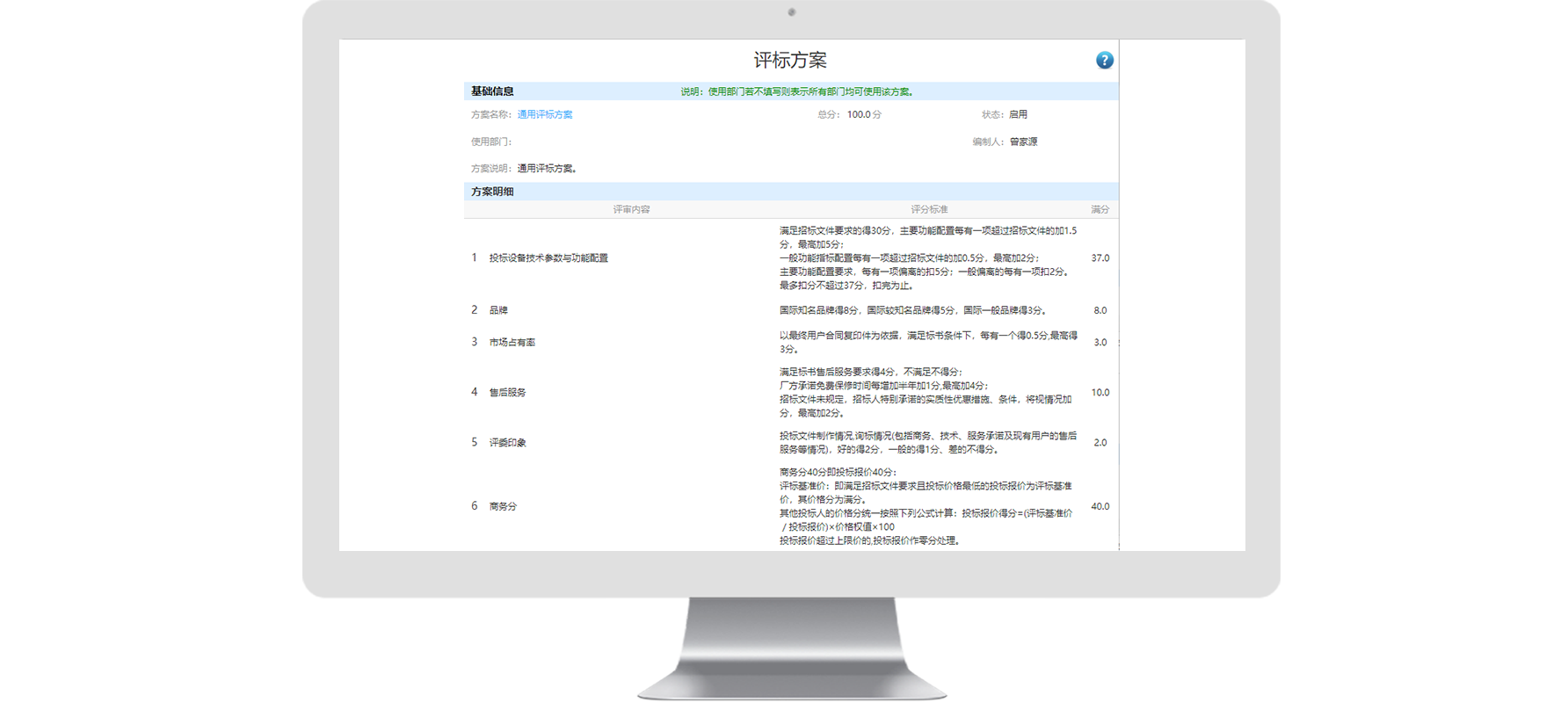This screenshot has width=1568, height=703.
Task: Select the 市场占有率 criteria row
Action: [512, 343]
